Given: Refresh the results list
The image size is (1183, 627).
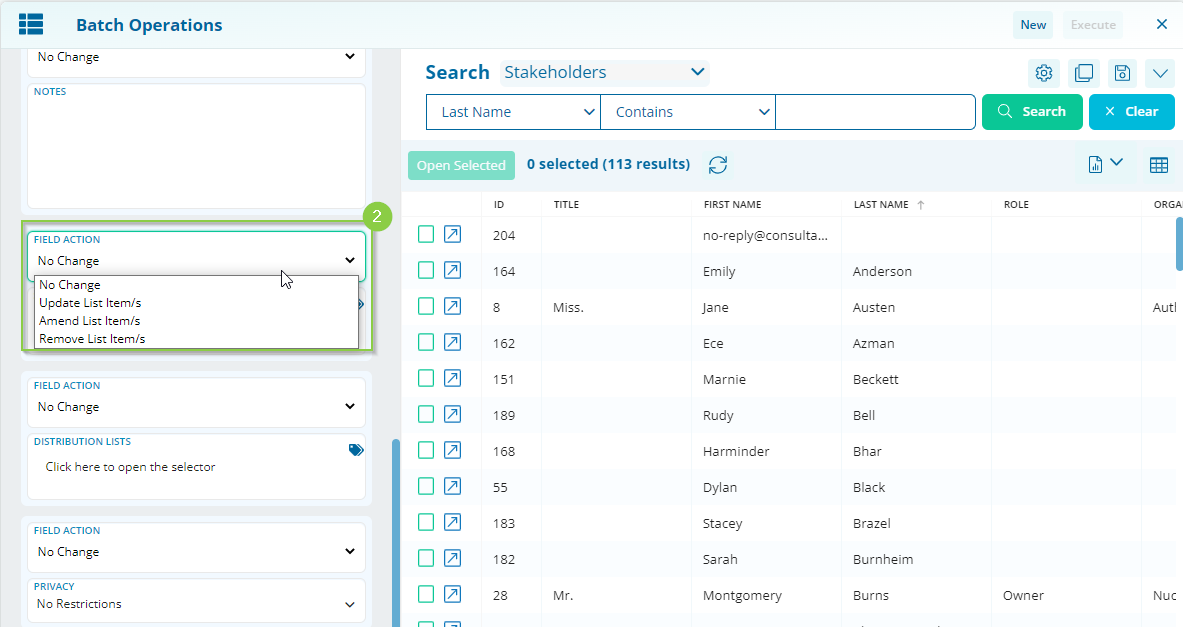Looking at the screenshot, I should [x=717, y=164].
